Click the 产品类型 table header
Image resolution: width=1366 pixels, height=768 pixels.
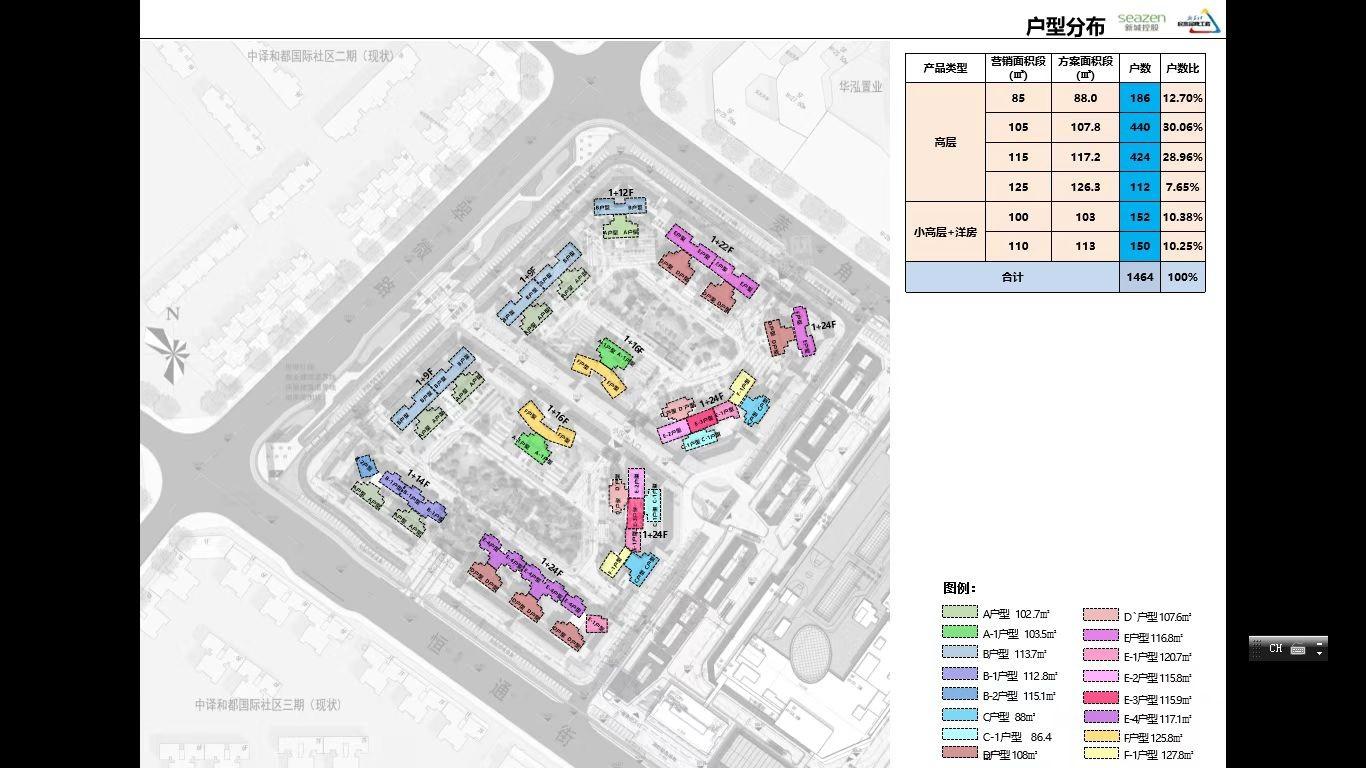point(945,68)
